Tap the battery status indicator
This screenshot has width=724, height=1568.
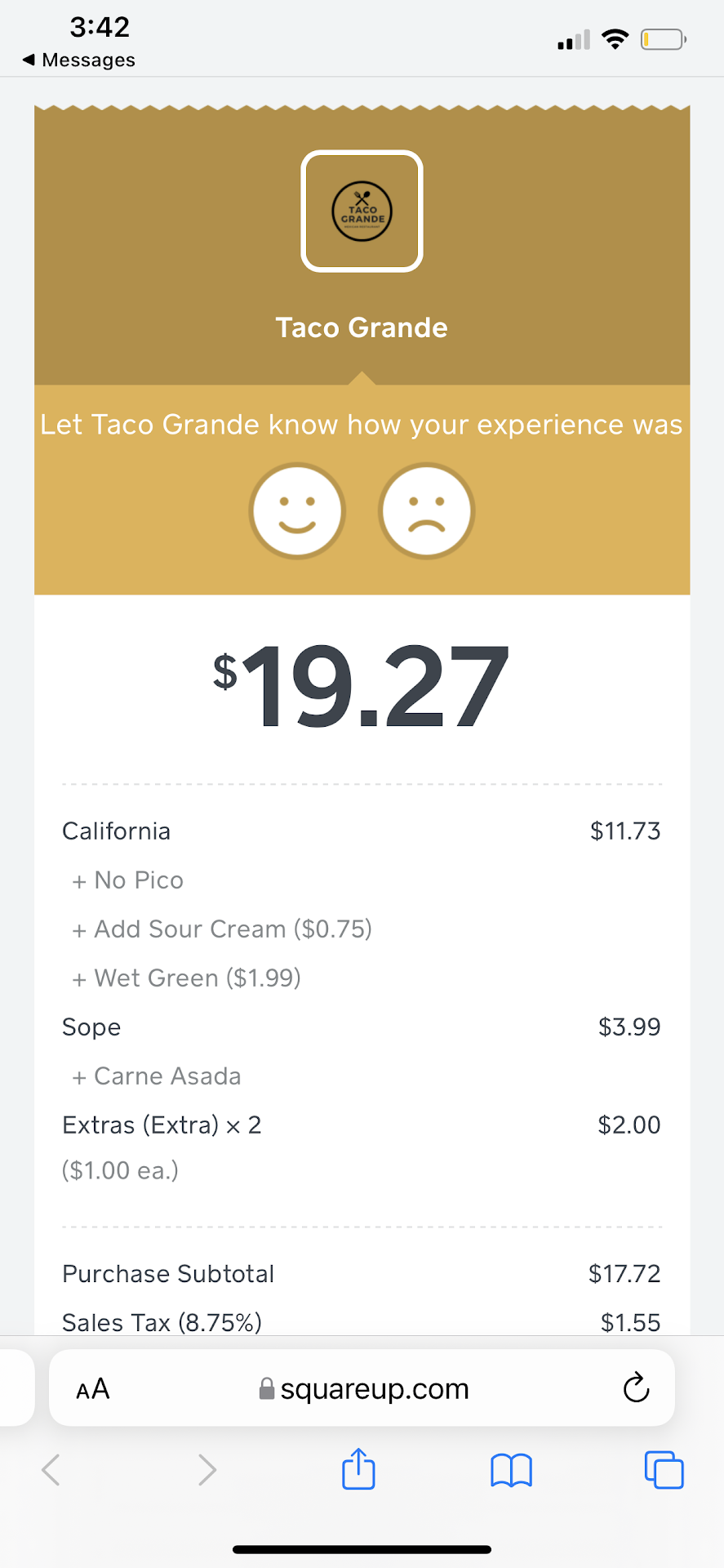click(663, 39)
